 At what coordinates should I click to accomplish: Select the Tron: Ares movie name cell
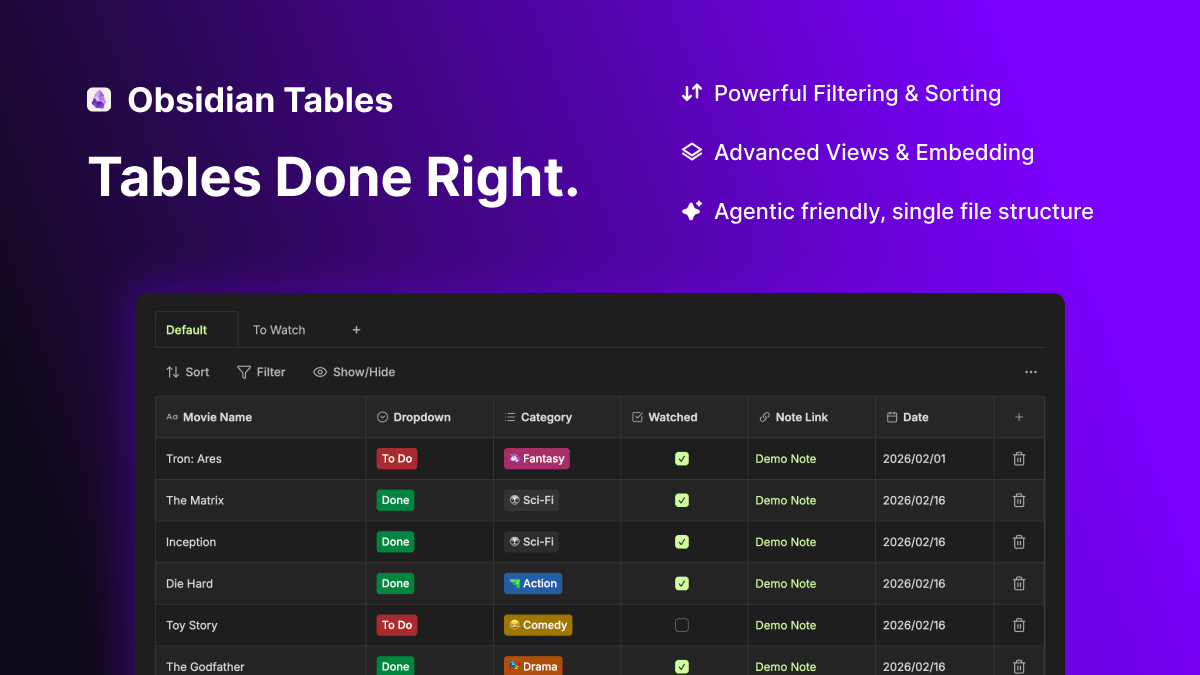(x=261, y=459)
